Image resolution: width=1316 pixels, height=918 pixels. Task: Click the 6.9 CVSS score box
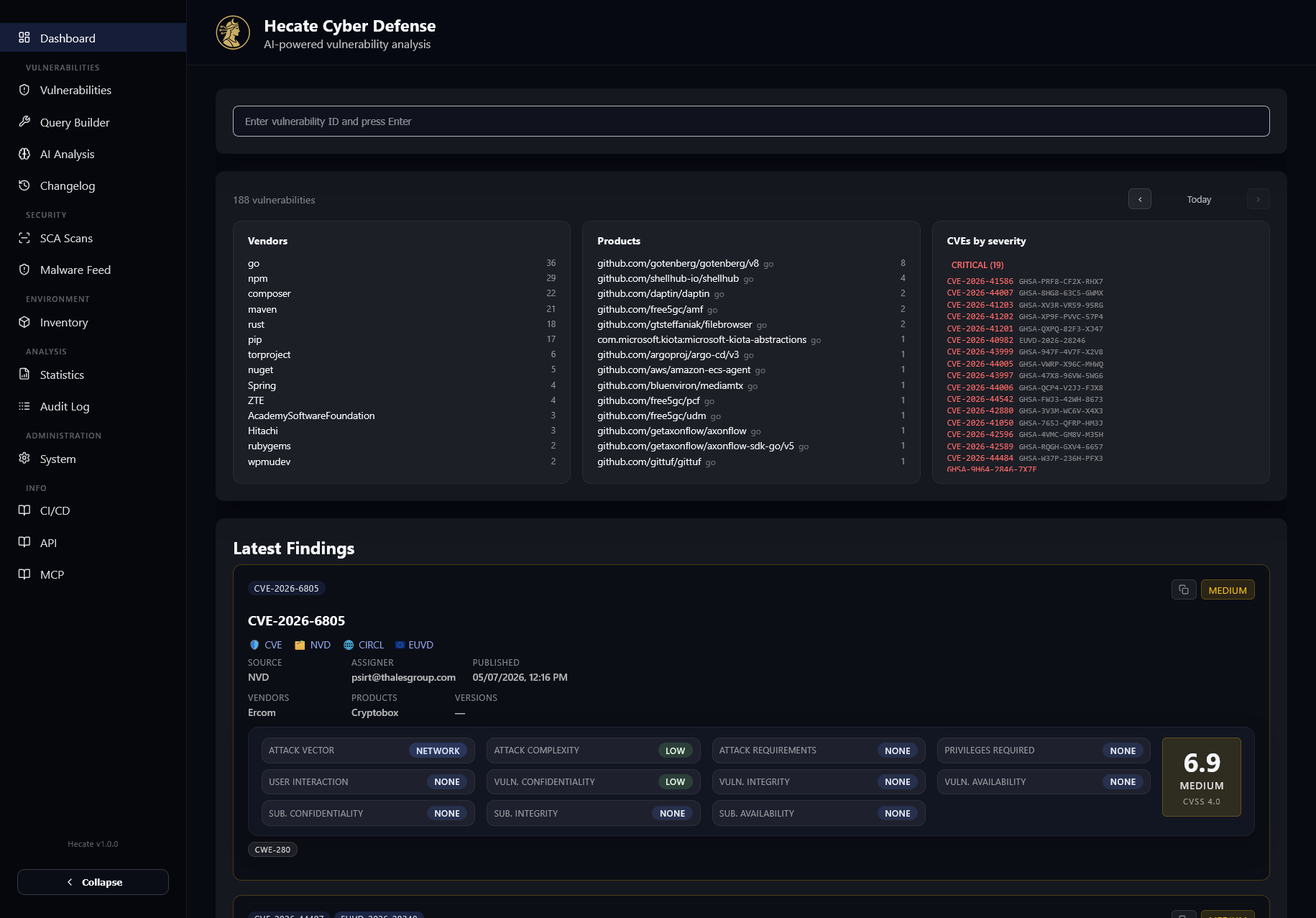coord(1202,777)
